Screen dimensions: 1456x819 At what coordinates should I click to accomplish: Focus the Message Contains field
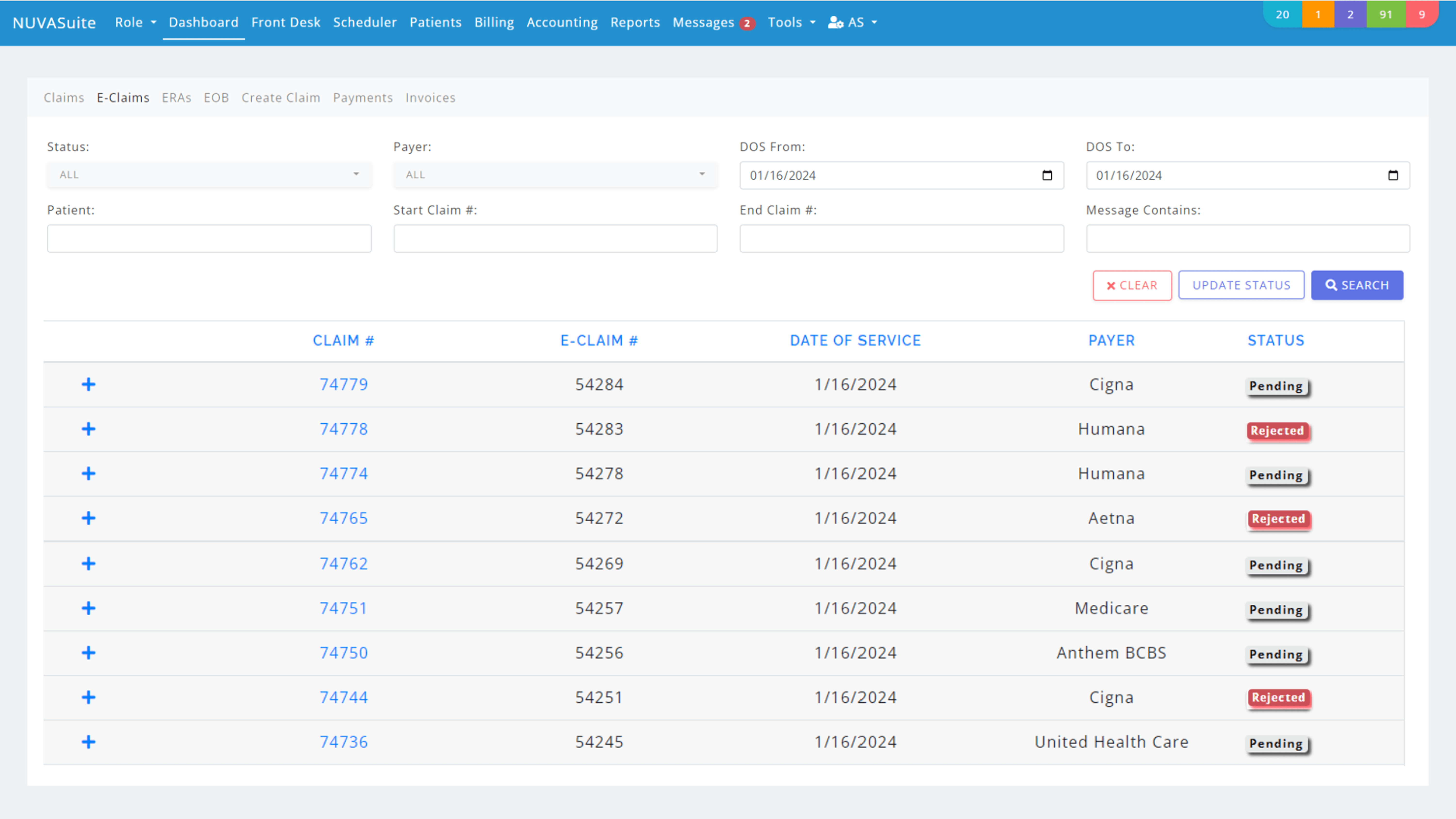click(x=1248, y=239)
